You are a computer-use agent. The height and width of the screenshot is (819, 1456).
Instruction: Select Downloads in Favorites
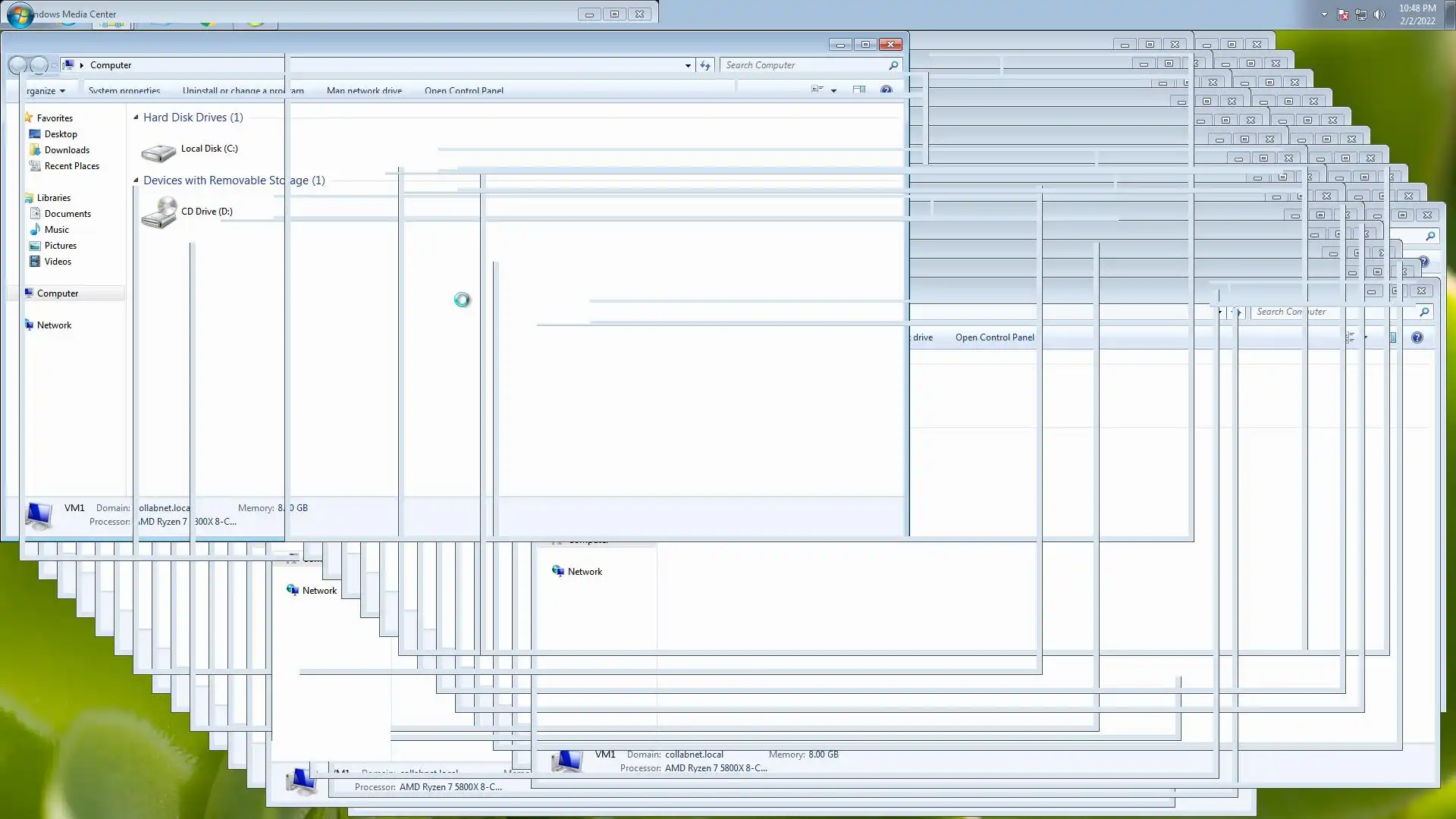pyautogui.click(x=67, y=150)
